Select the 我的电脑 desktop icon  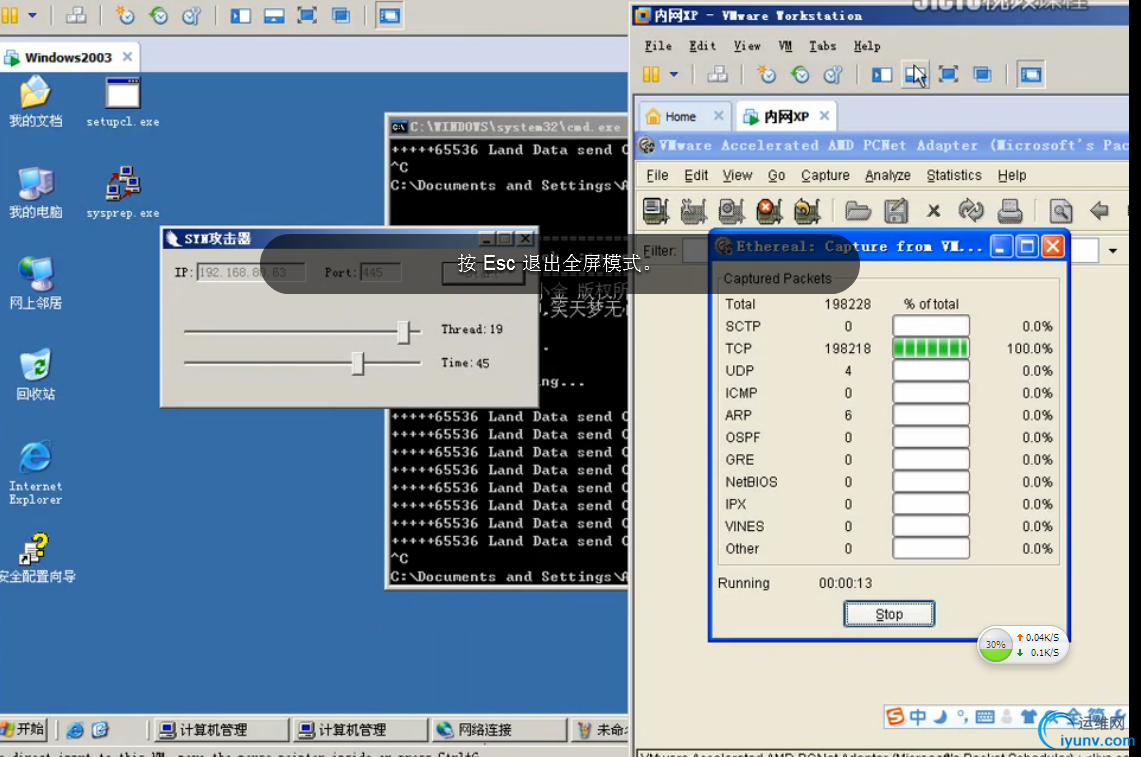point(35,193)
